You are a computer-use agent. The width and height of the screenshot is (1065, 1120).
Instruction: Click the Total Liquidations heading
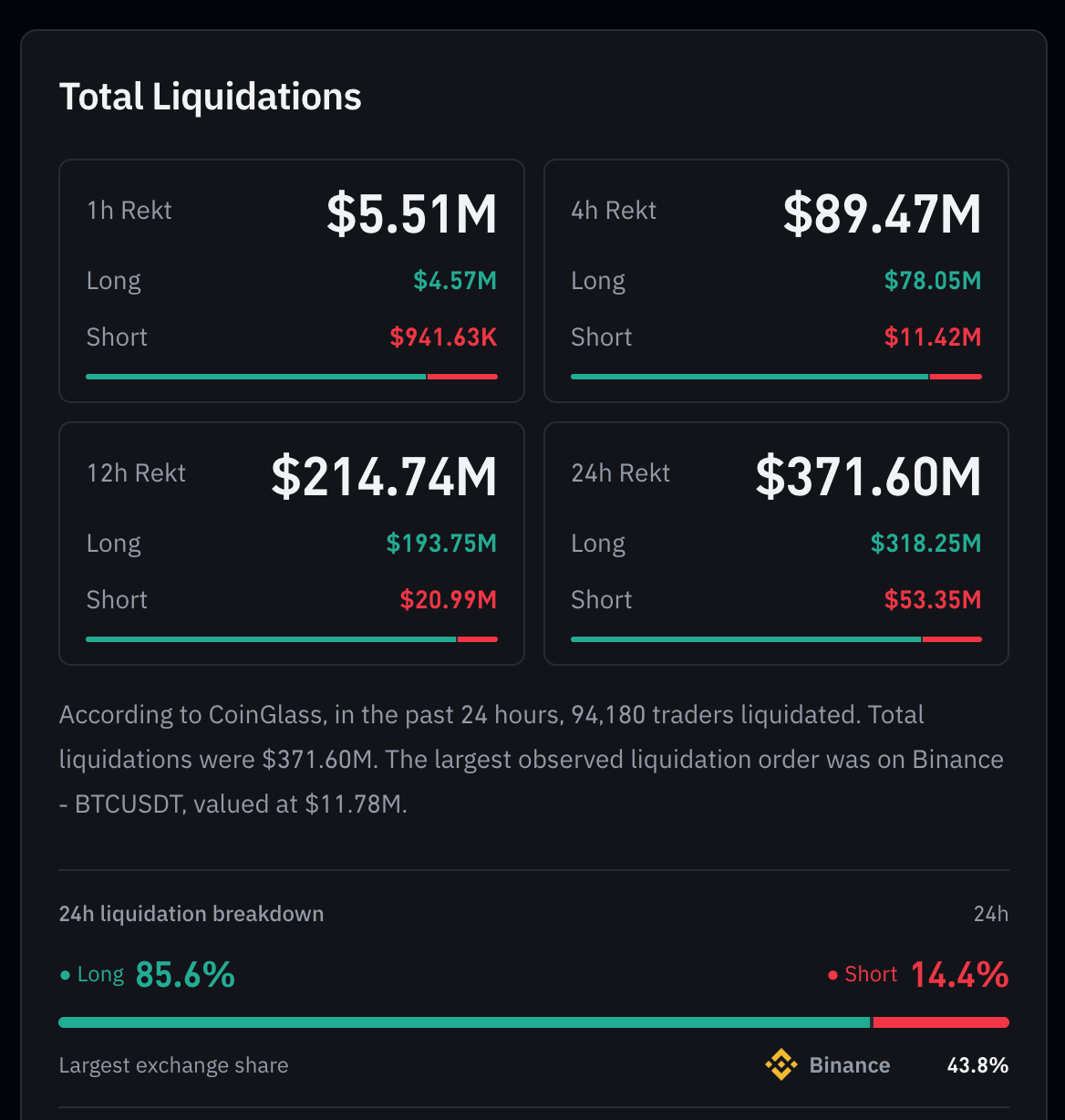211,97
